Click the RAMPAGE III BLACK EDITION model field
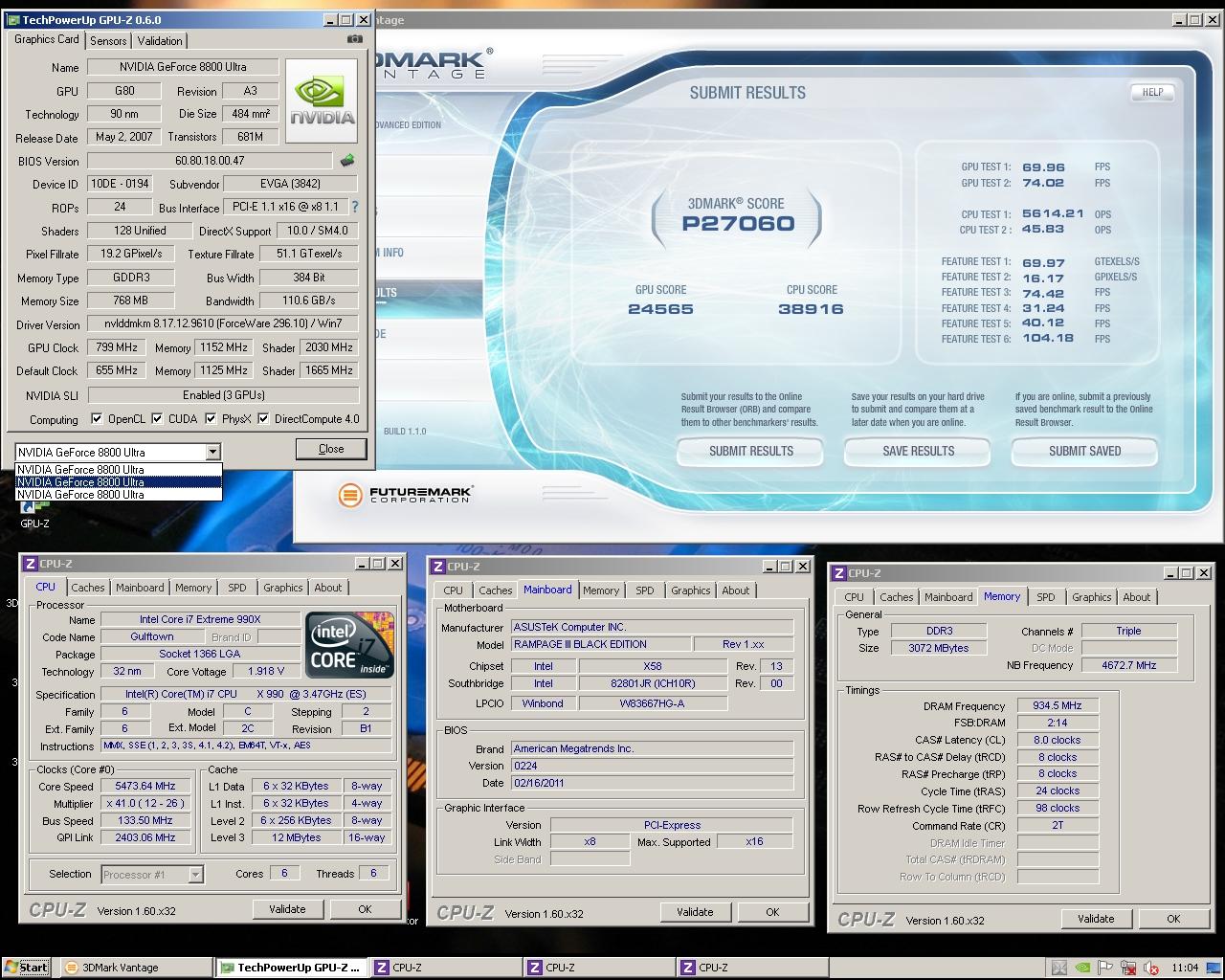This screenshot has width=1225, height=980. click(601, 644)
